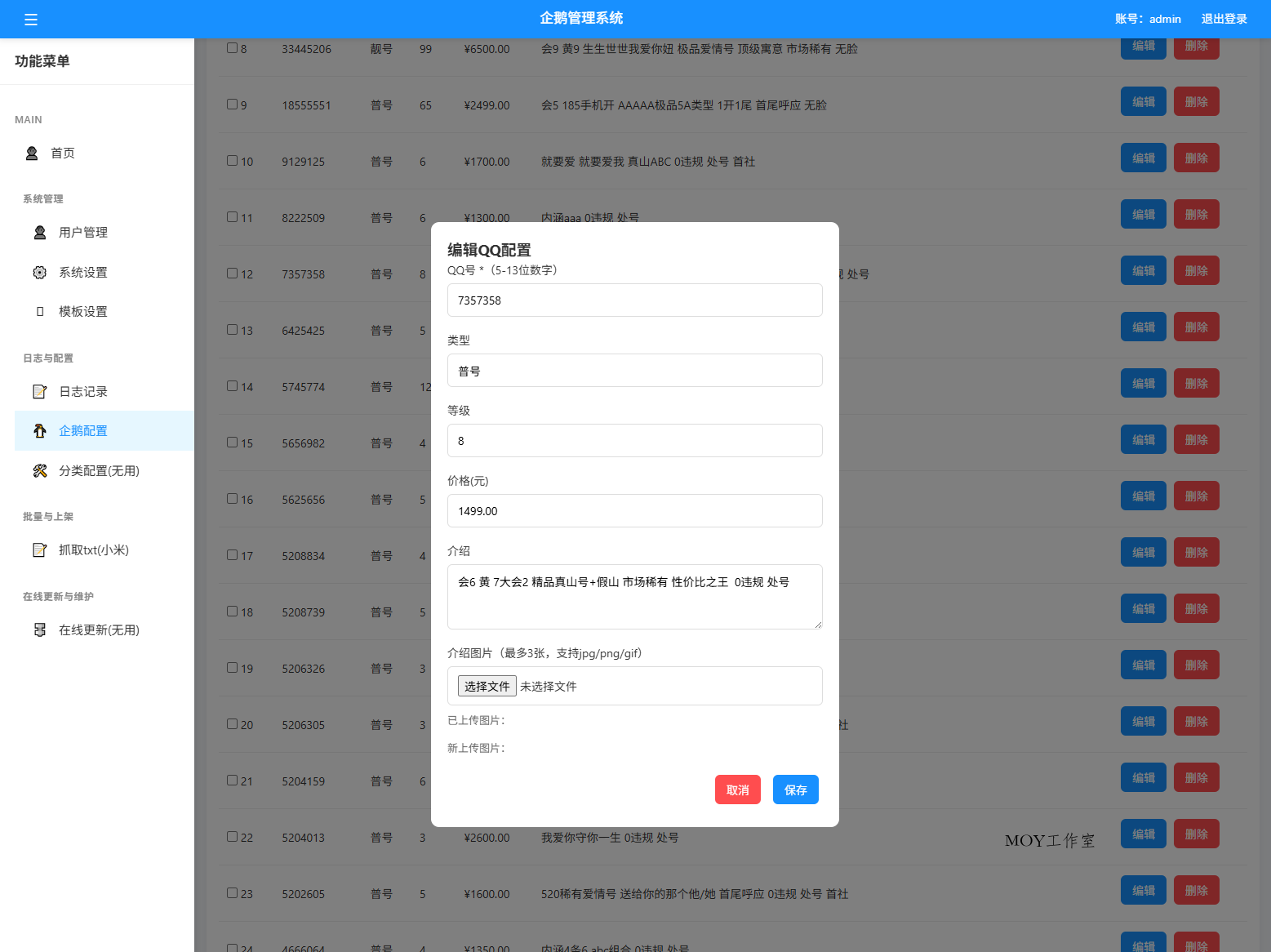1271x952 pixels.
Task: Select the 在线更新(无用) update icon
Action: tap(39, 629)
